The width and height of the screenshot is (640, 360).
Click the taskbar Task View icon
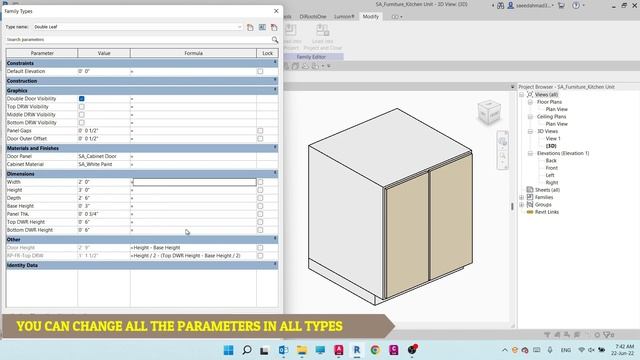tap(264, 350)
